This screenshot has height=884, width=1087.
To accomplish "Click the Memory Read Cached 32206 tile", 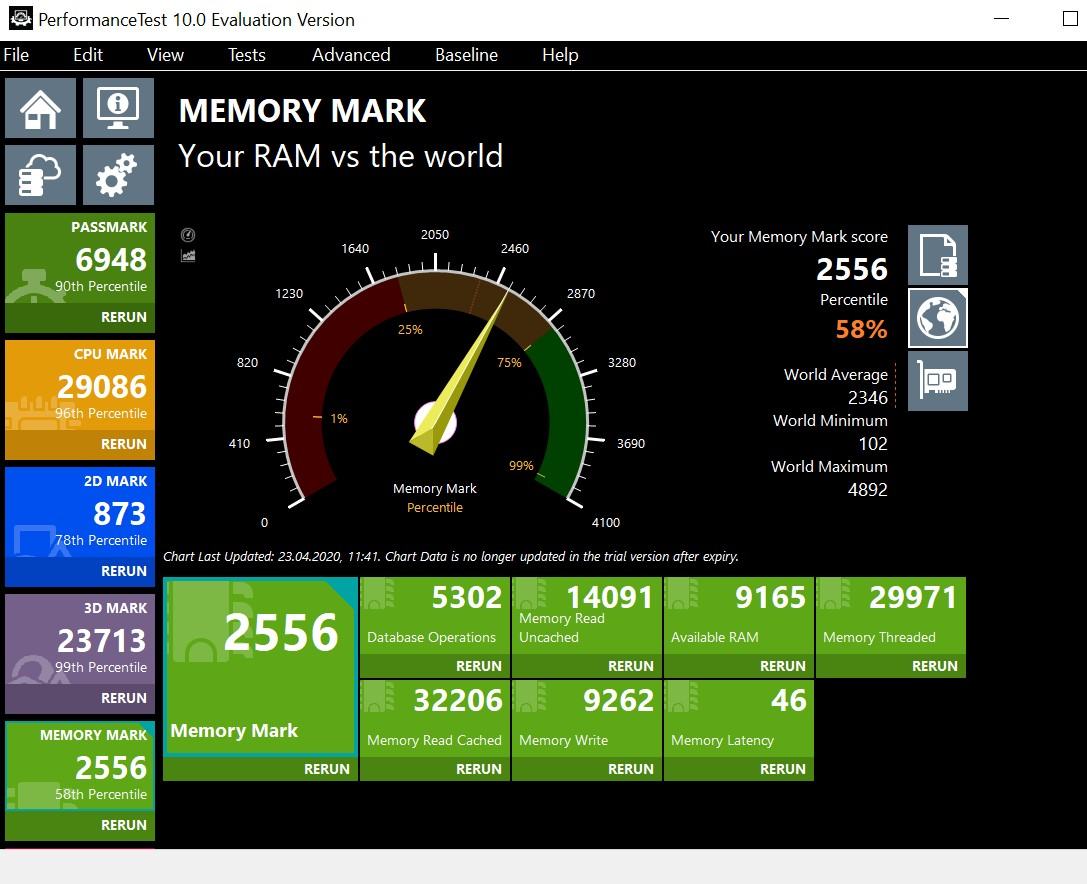I will 435,719.
